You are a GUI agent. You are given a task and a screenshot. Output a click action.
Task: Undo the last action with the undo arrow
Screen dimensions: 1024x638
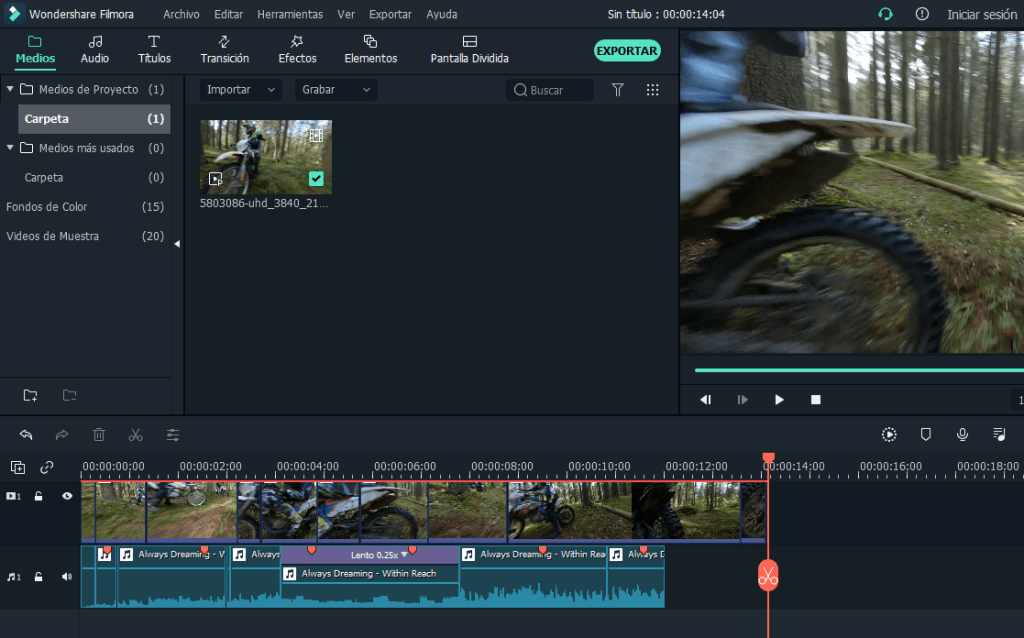click(26, 435)
